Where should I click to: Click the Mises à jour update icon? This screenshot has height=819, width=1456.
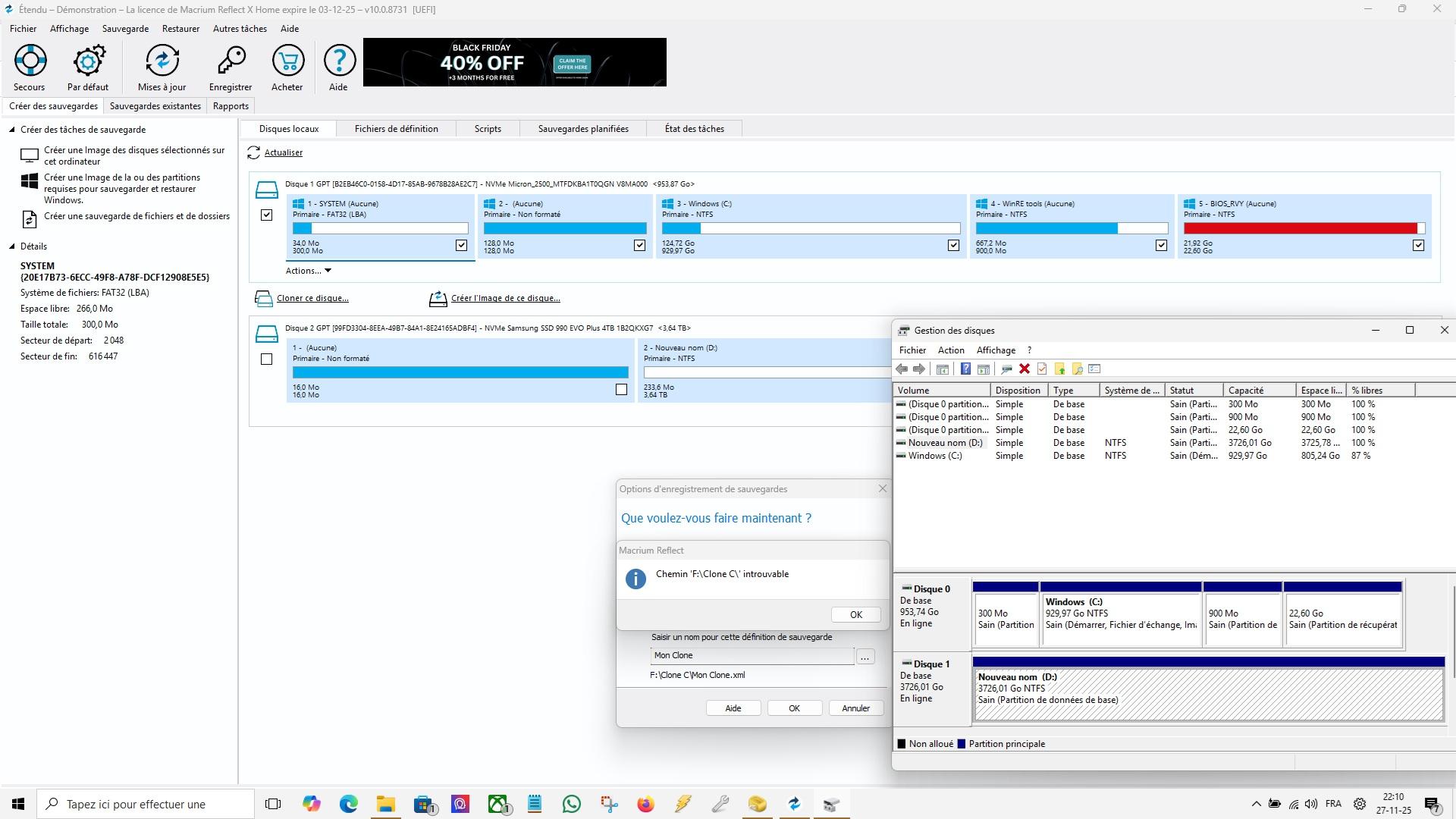pyautogui.click(x=162, y=61)
